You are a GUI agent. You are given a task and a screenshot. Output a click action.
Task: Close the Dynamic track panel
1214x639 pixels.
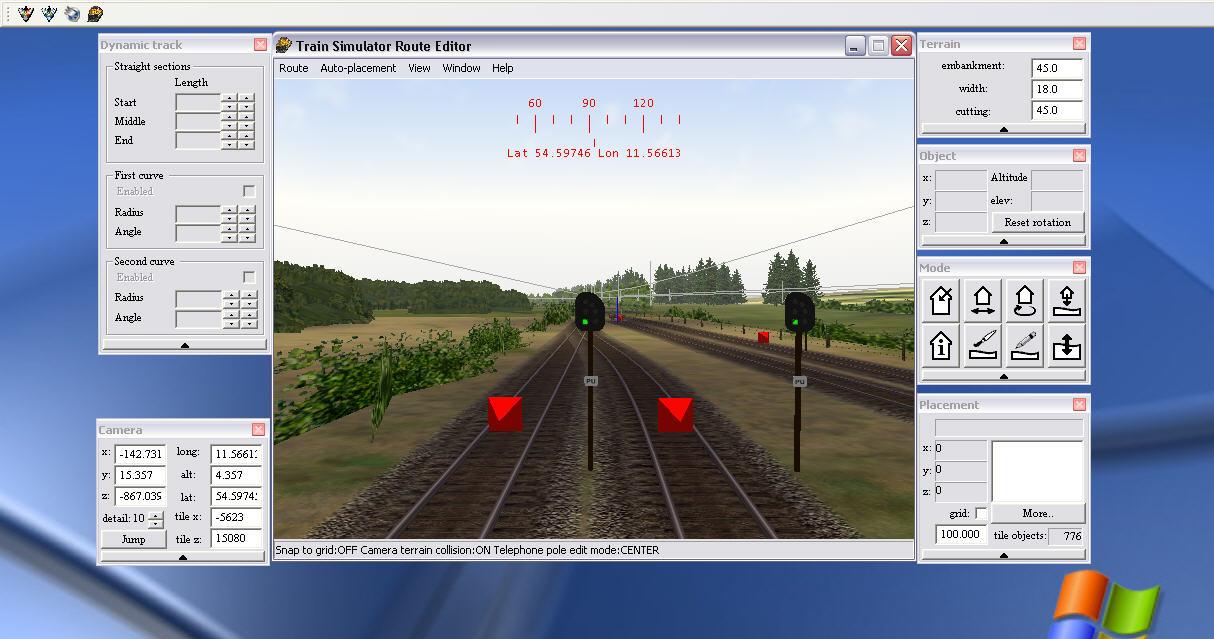click(x=260, y=45)
